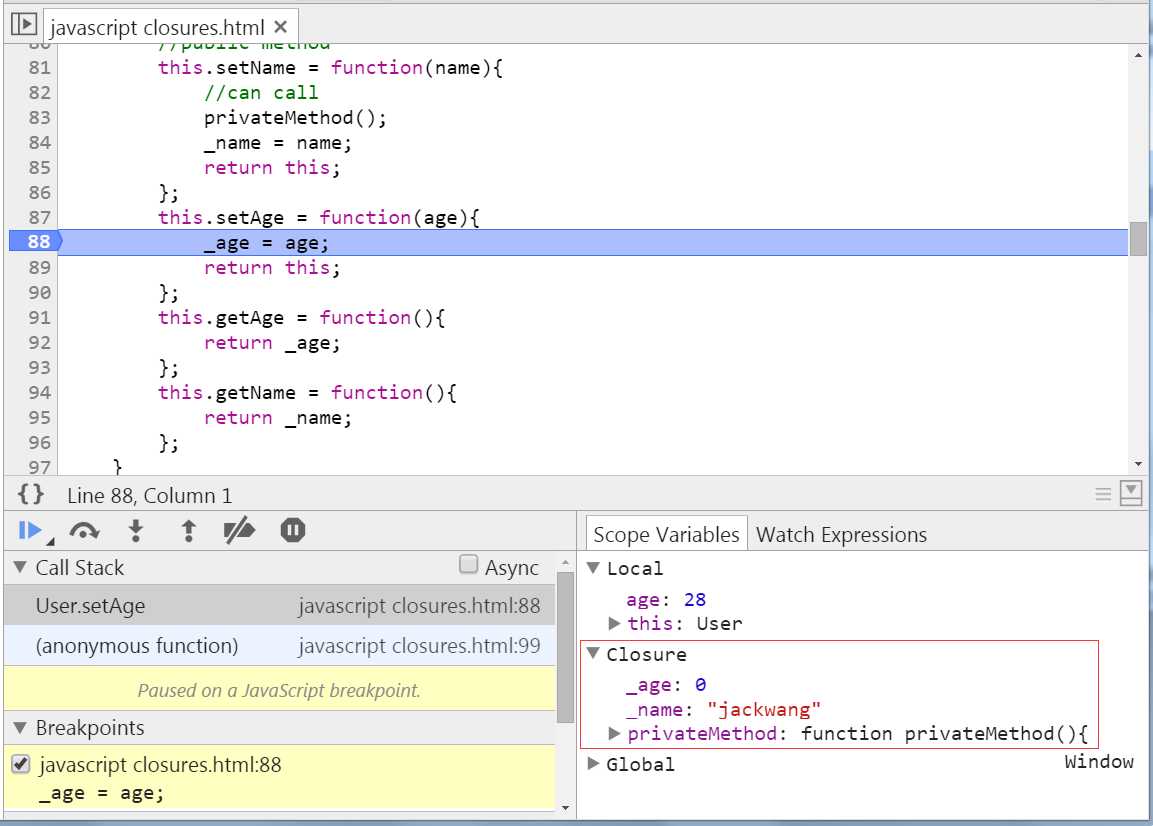Toggle the navigator sidebar icon

click(x=24, y=25)
